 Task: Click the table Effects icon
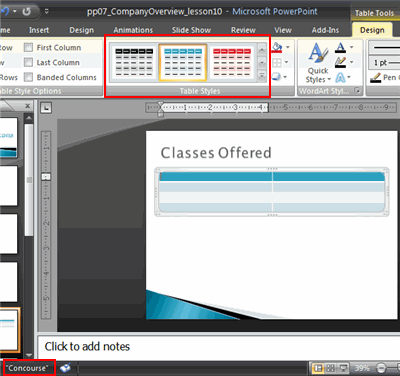point(276,77)
